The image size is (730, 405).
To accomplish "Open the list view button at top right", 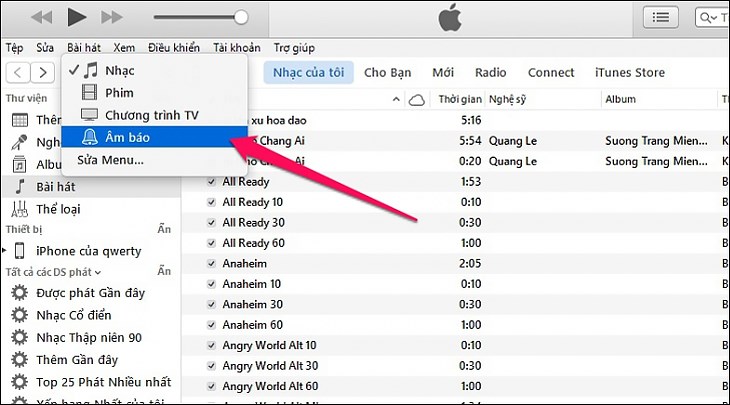I will [660, 16].
